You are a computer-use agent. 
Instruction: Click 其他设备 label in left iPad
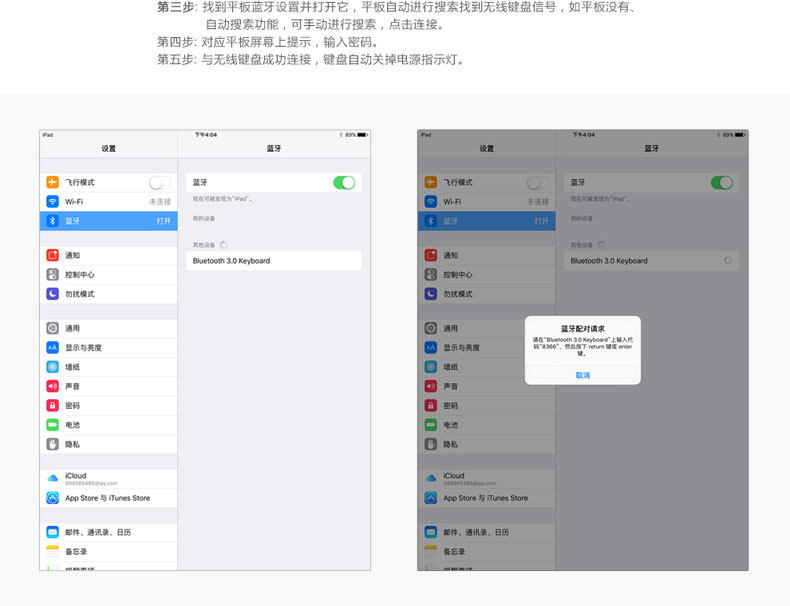(x=204, y=245)
